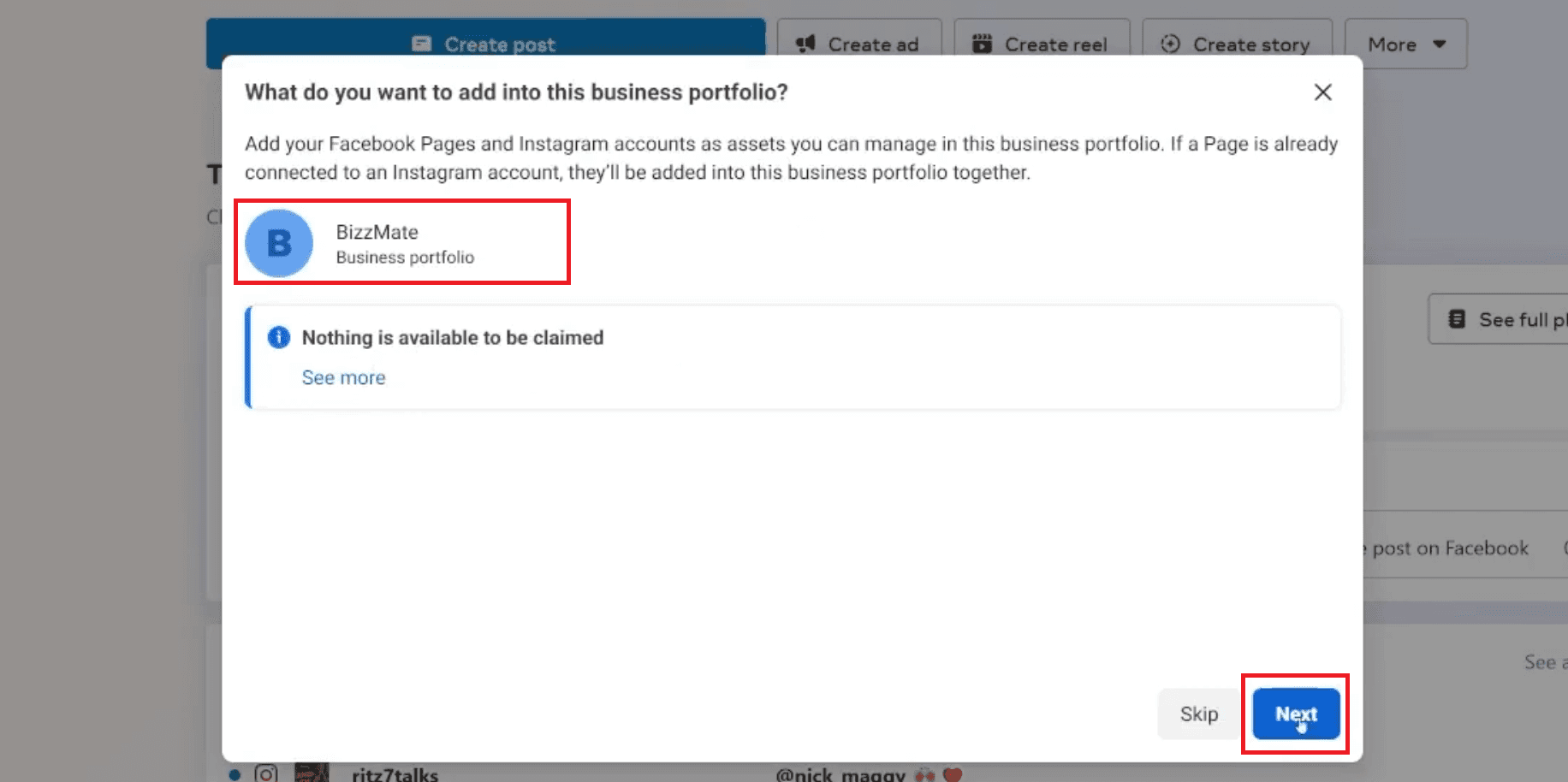Open the ritz7talks account name
The height and width of the screenshot is (782, 1568).
tap(395, 775)
